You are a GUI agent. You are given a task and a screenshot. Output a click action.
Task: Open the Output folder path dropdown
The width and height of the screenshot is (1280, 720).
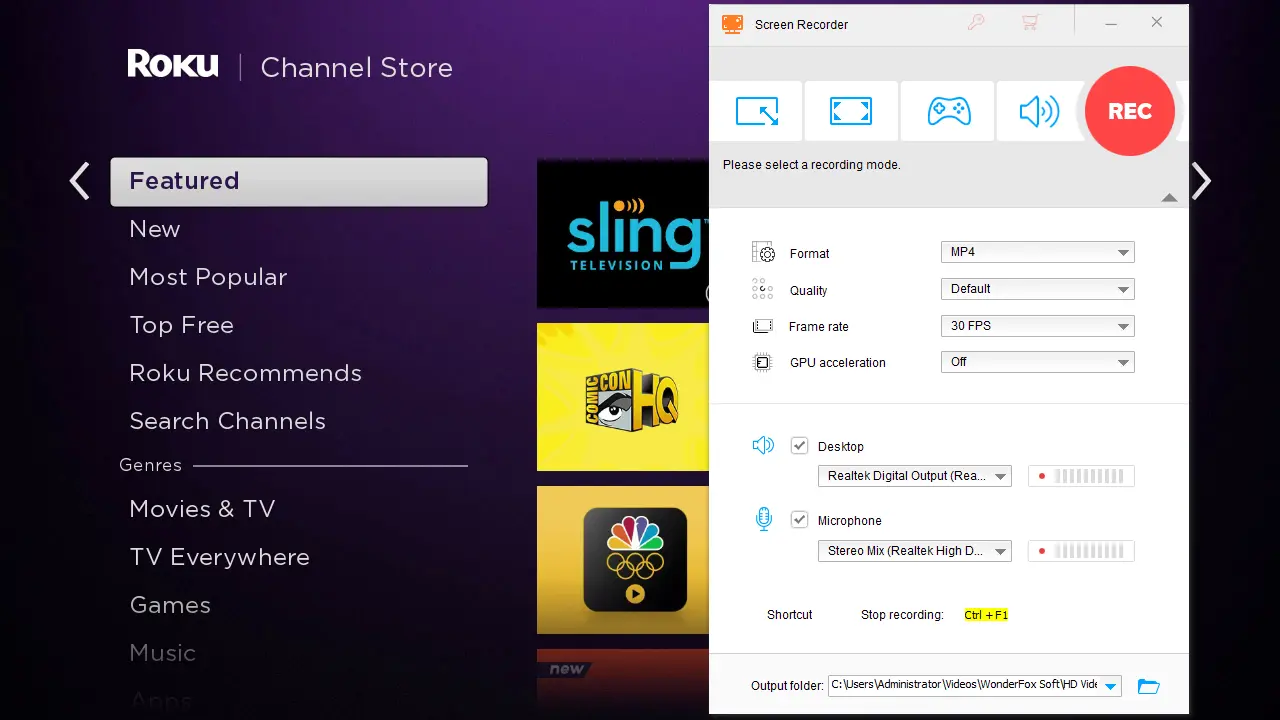click(x=1111, y=686)
